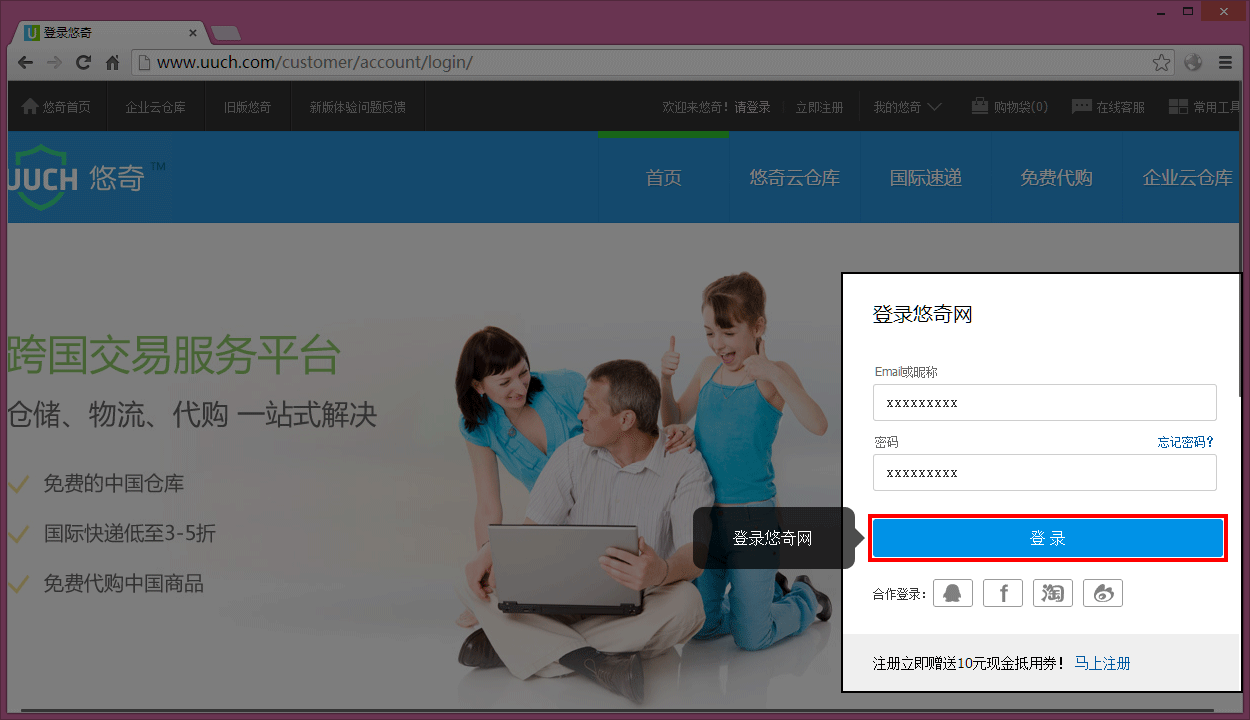This screenshot has height=720, width=1250.
Task: Click the 国际快递低至3-5折 bullet text
Action: tap(129, 533)
